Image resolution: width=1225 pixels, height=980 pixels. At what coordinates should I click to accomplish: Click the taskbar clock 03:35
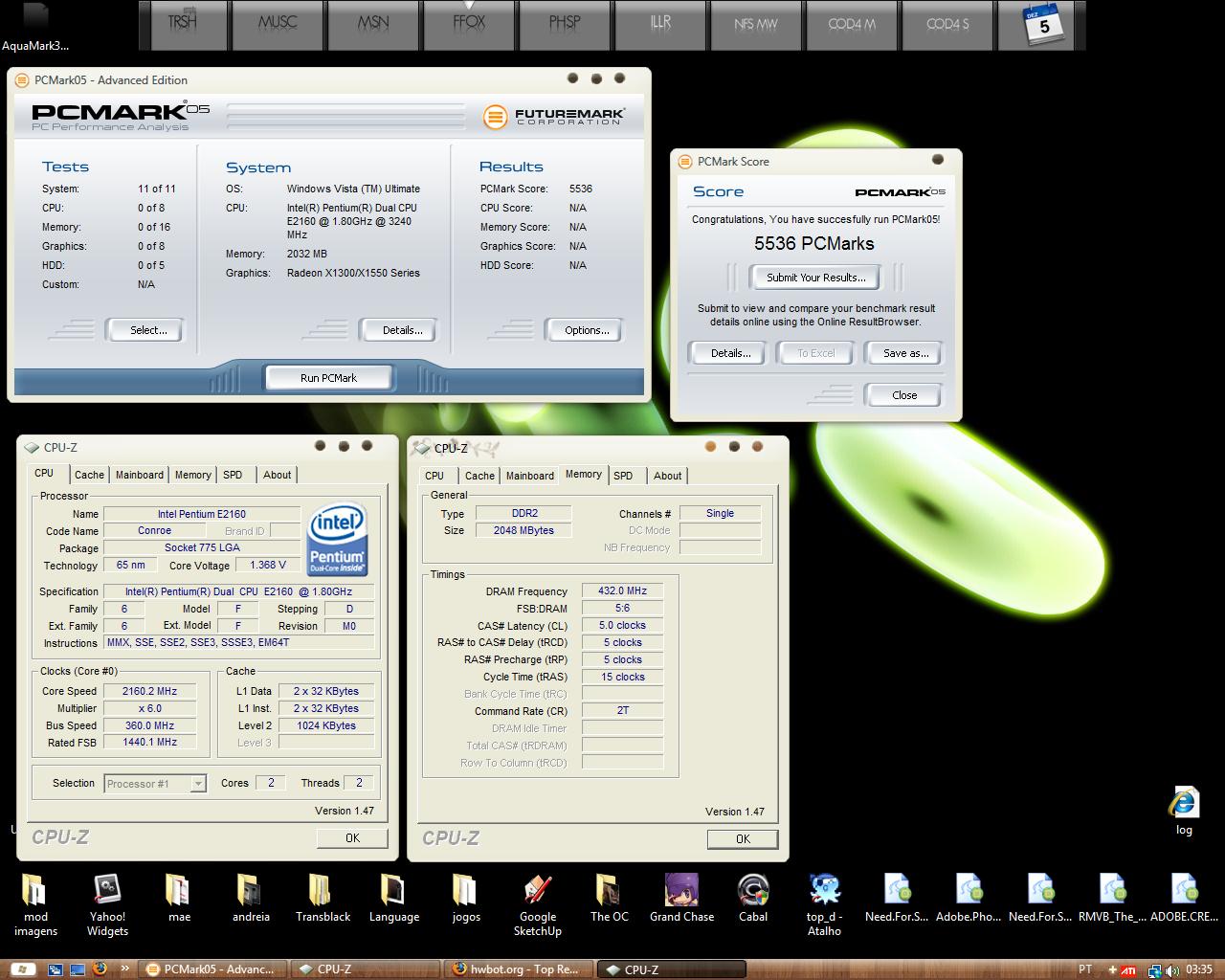pyautogui.click(x=1199, y=969)
